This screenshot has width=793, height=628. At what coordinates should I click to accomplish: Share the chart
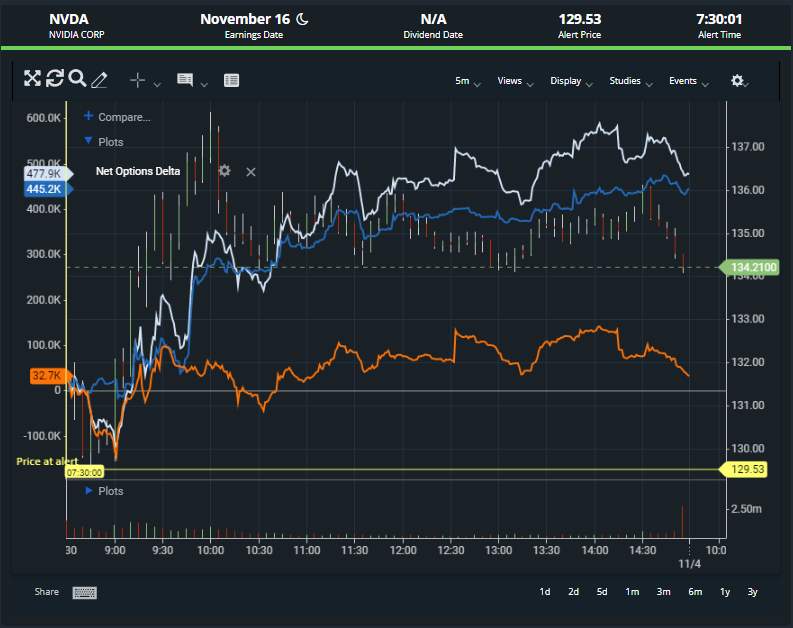[x=47, y=592]
